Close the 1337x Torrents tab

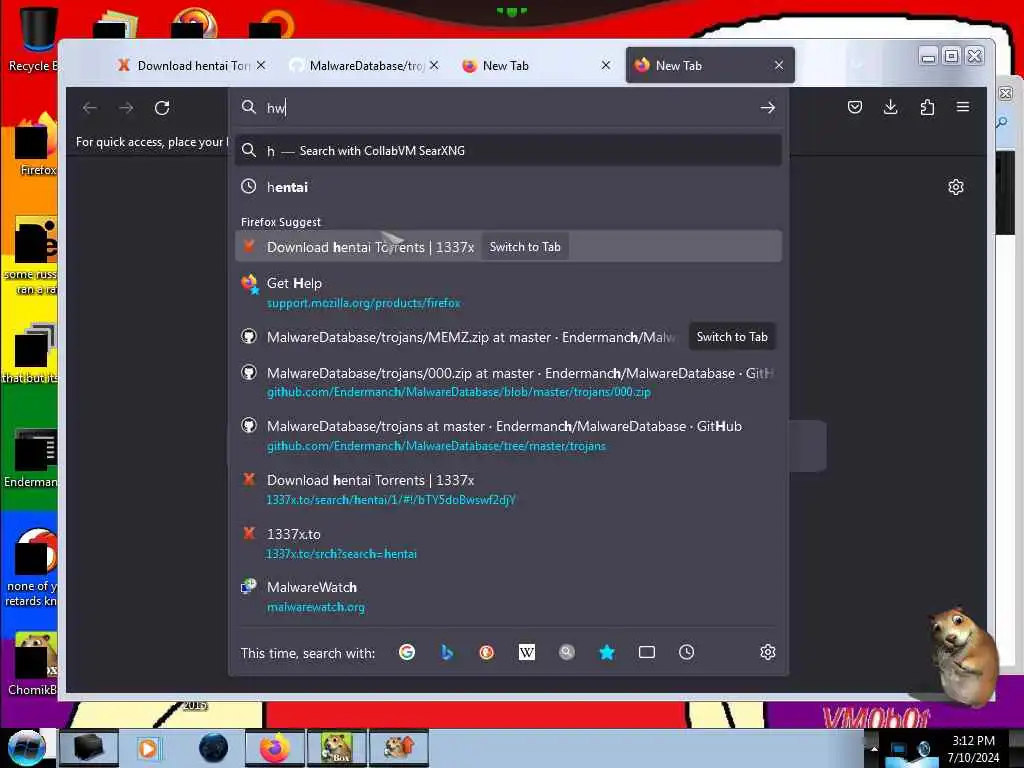(x=261, y=65)
